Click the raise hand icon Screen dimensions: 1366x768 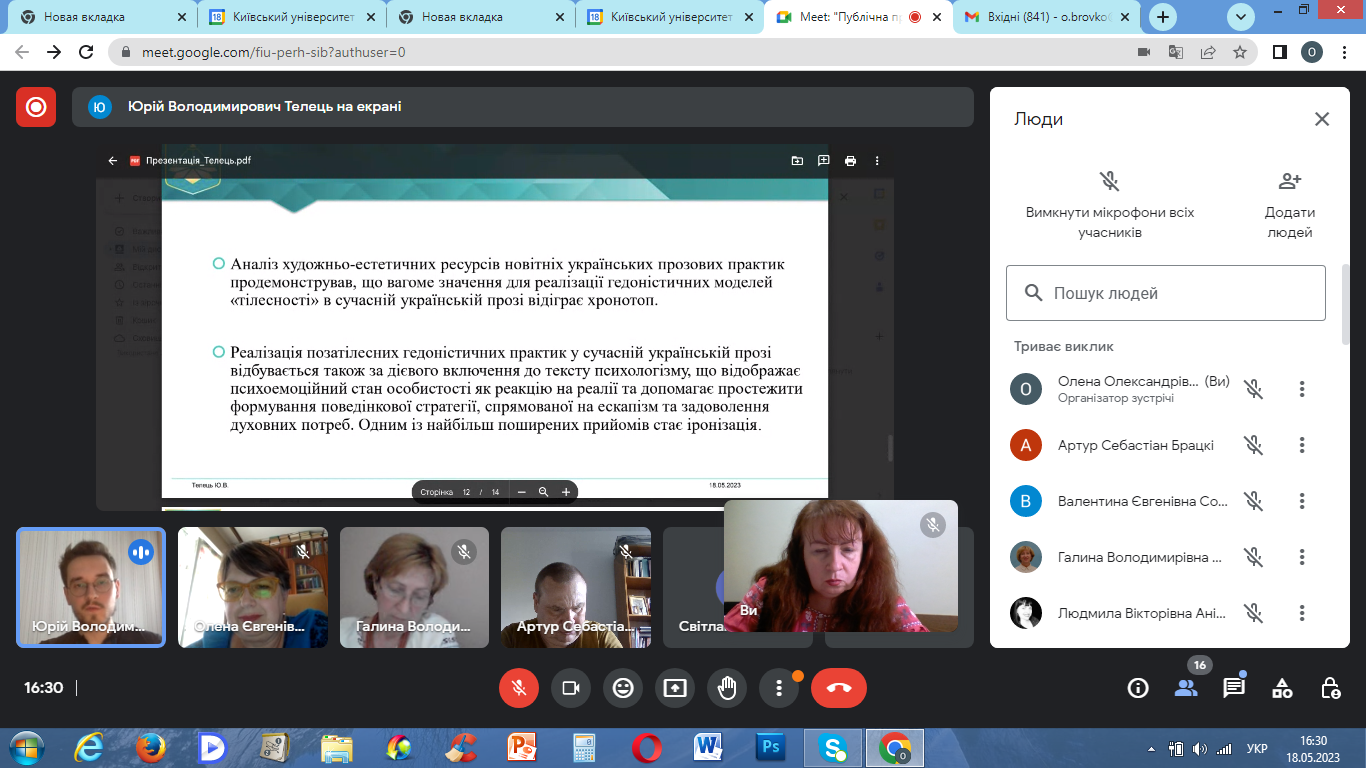click(727, 688)
